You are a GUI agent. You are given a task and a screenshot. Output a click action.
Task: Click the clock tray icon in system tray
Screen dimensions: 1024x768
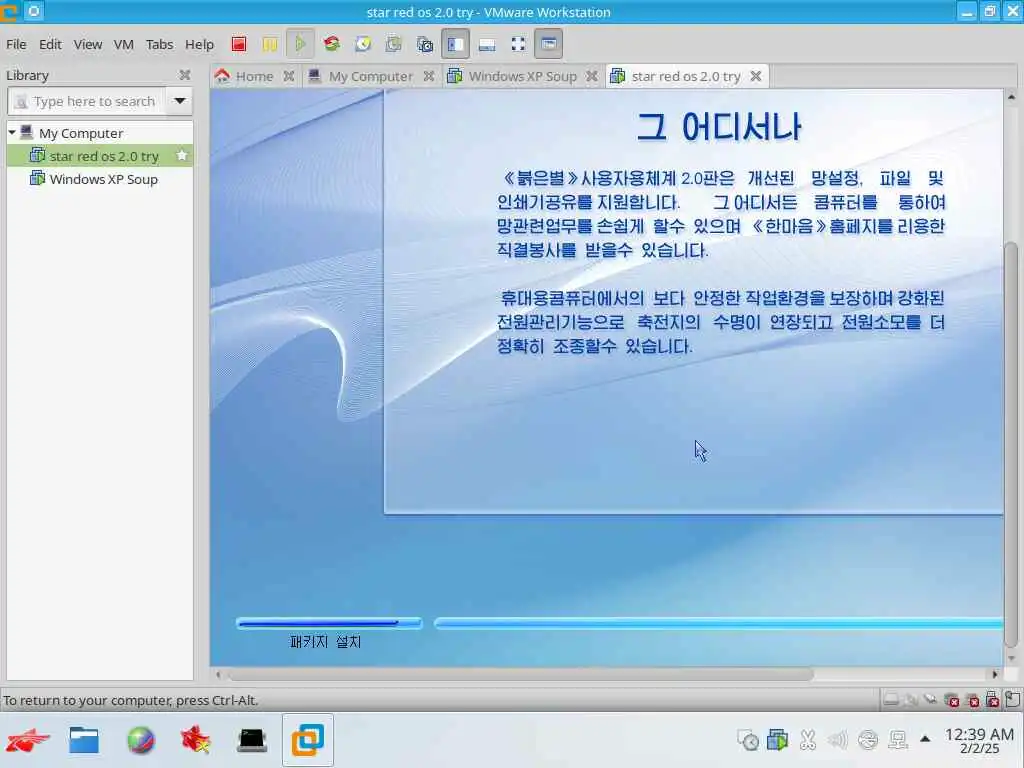747,740
